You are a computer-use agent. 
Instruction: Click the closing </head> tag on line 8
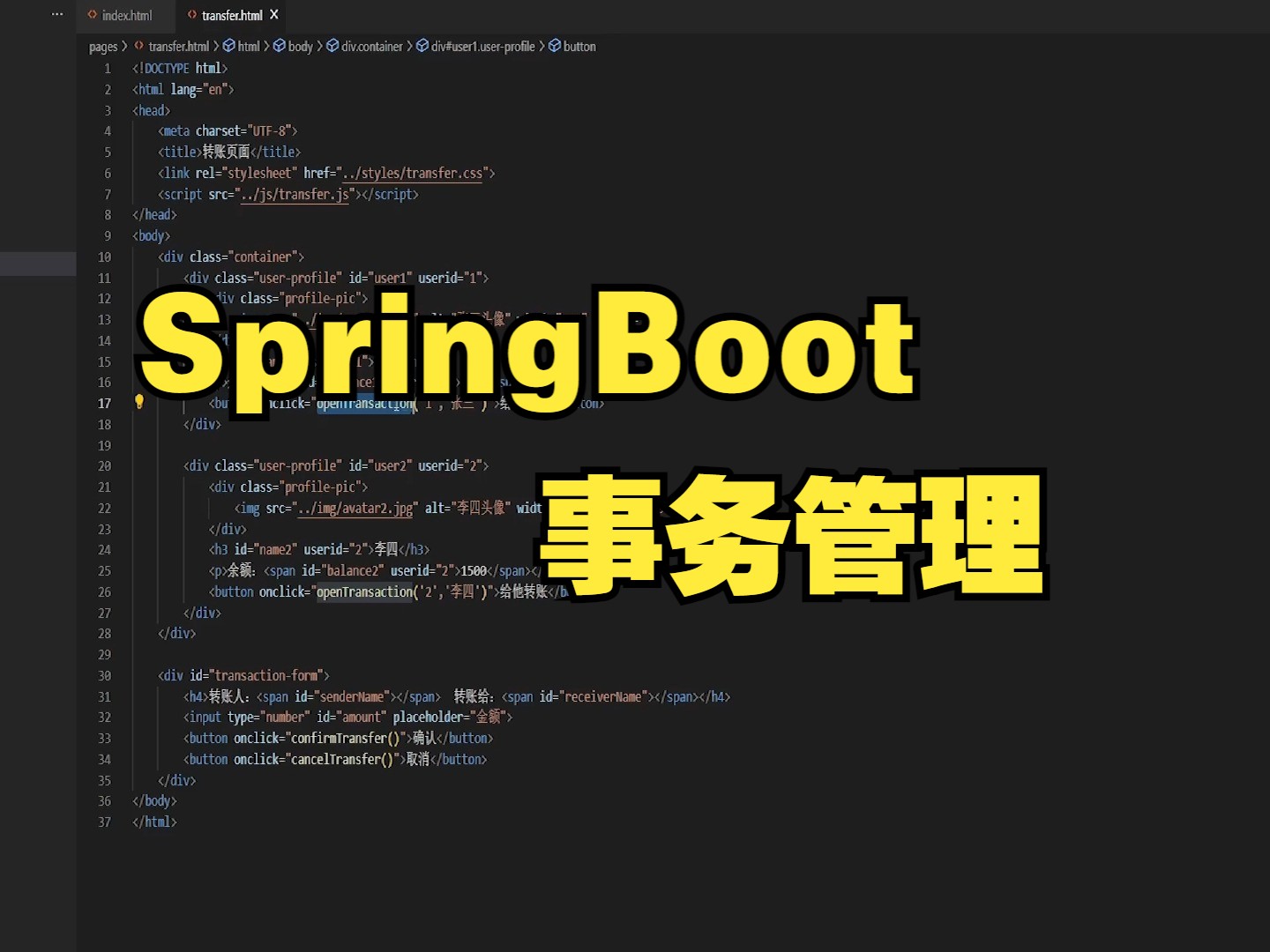click(x=154, y=215)
